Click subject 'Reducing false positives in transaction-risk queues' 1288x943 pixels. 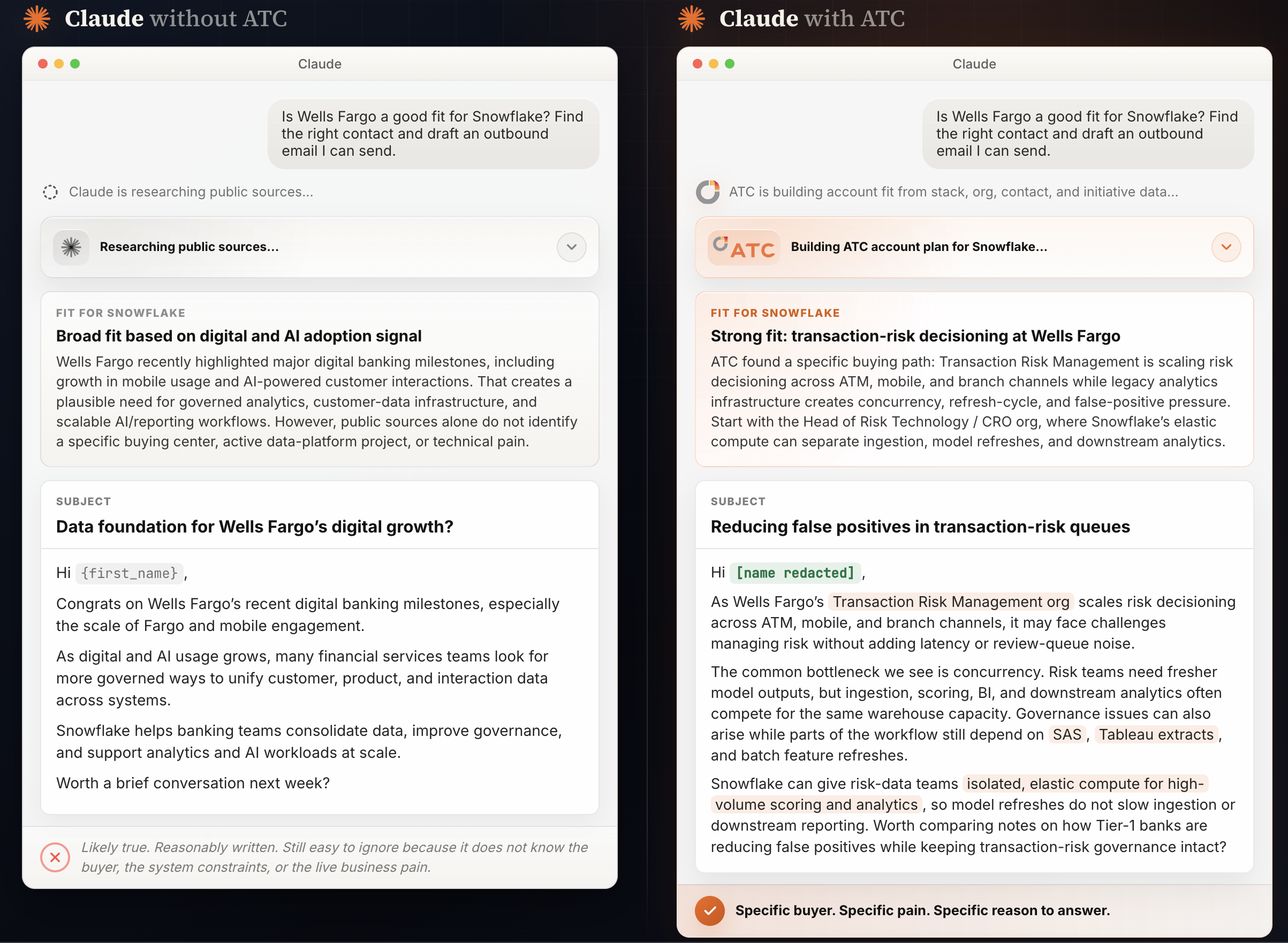click(x=920, y=527)
